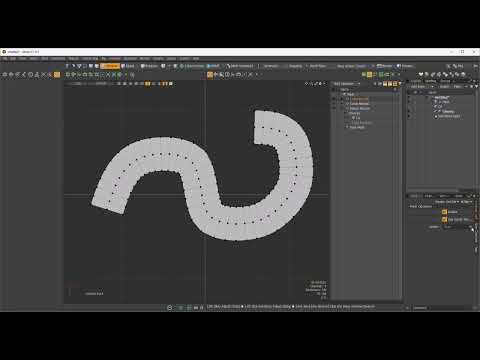Open the Select menu
480x360 pixels.
34,59
